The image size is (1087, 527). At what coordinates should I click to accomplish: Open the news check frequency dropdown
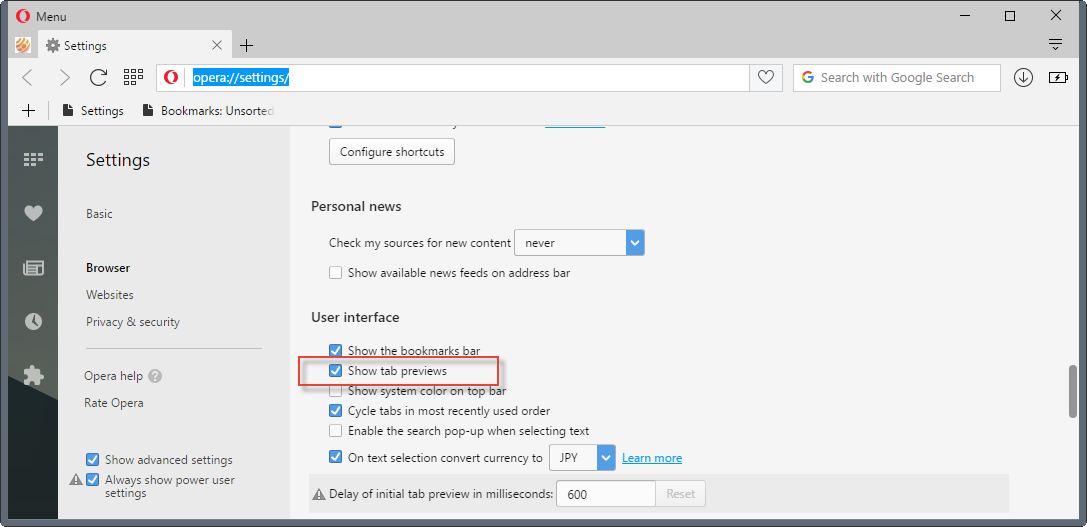point(580,243)
